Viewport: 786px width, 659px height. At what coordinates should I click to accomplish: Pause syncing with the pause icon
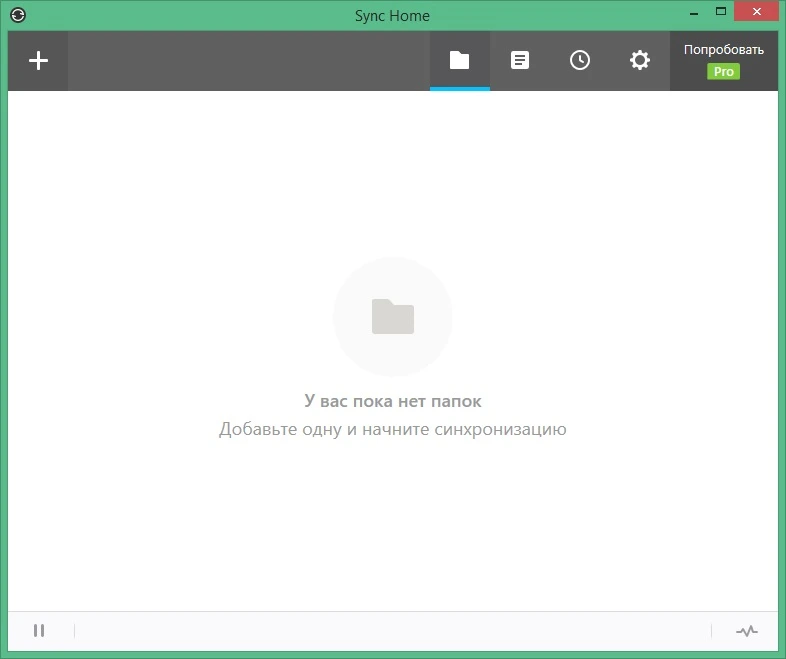39,630
